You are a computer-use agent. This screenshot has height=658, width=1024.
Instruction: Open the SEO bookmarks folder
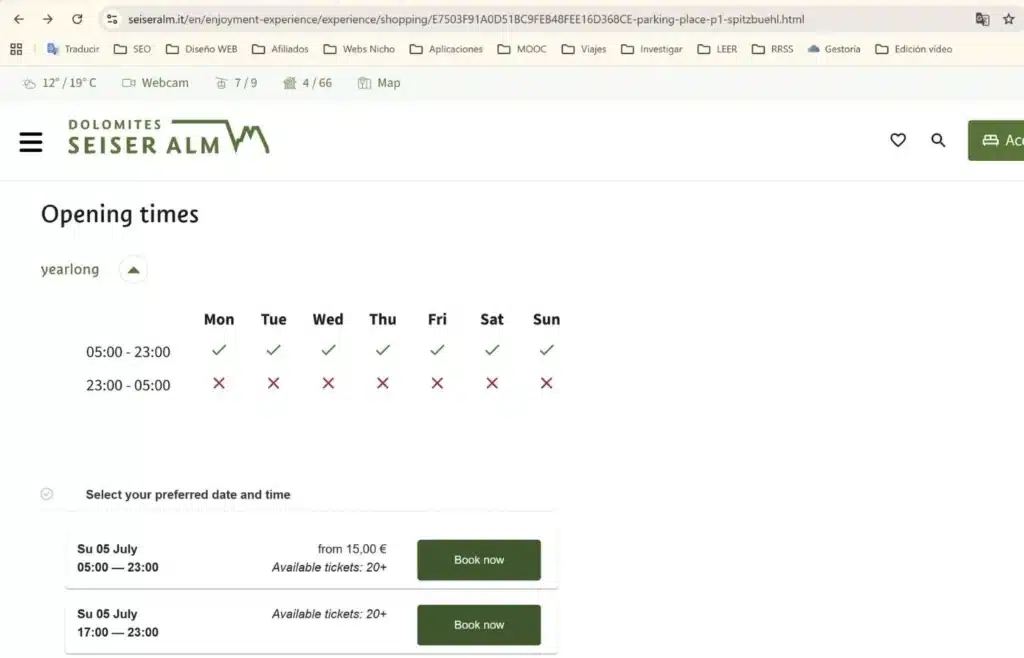click(x=133, y=49)
